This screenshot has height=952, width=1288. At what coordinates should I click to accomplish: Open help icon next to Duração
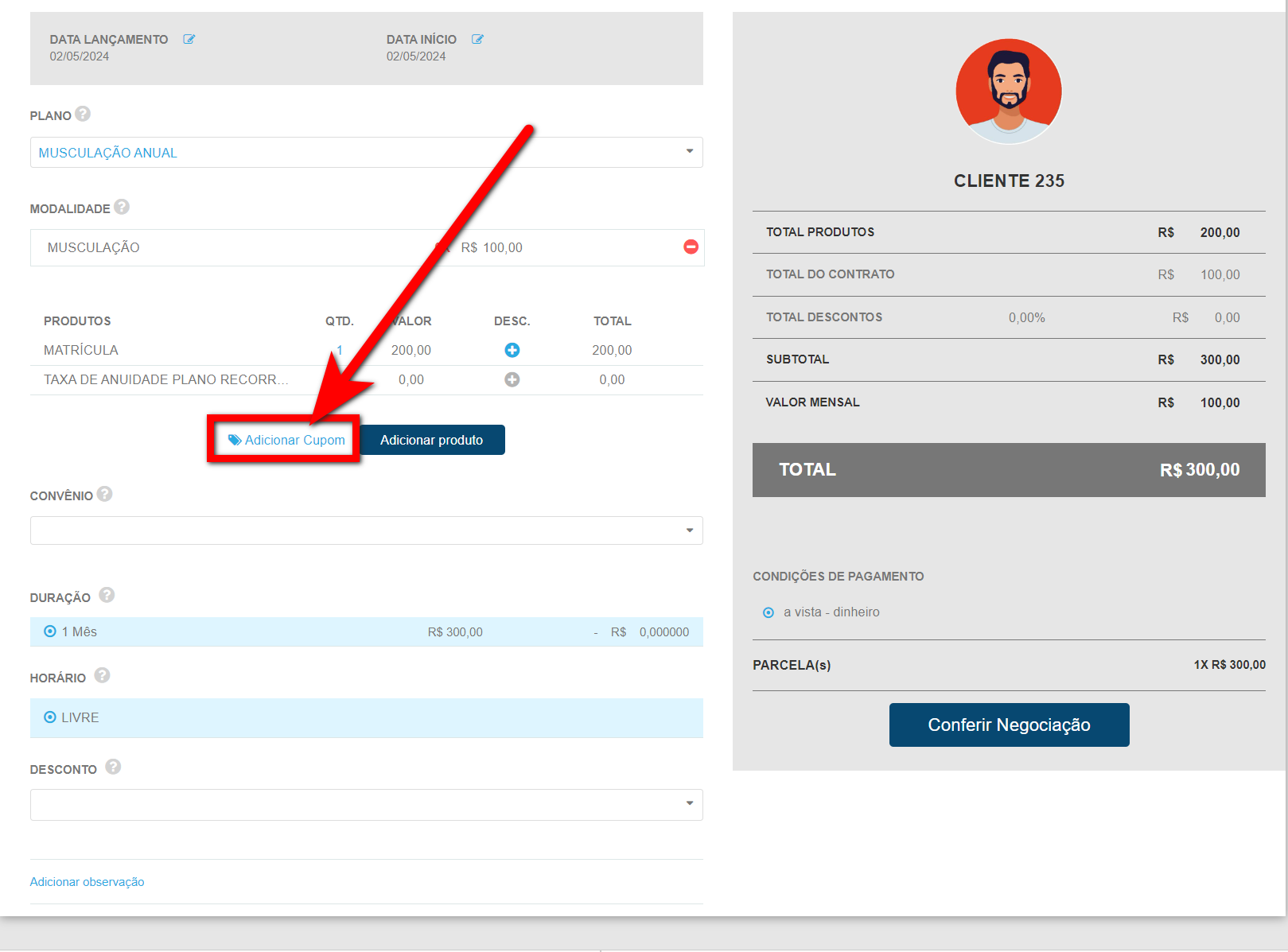tap(107, 595)
